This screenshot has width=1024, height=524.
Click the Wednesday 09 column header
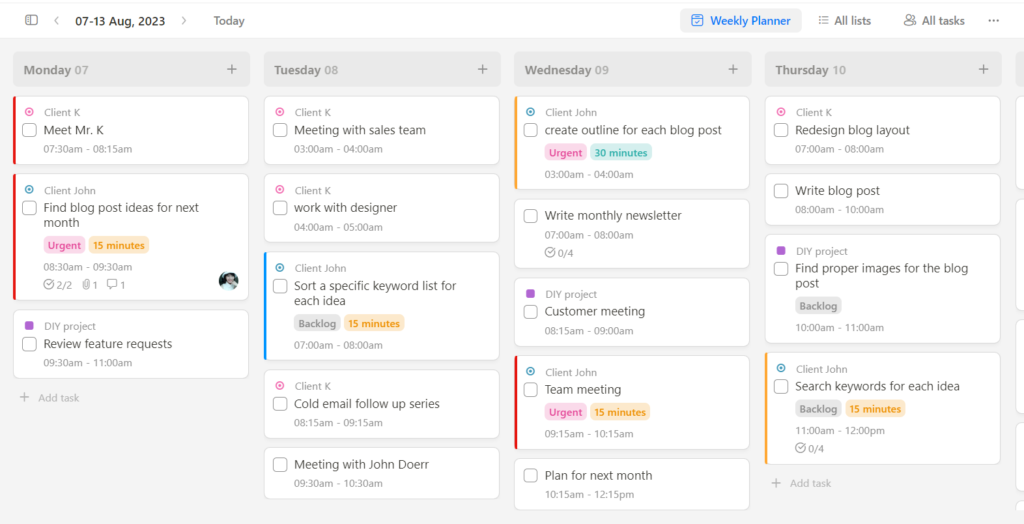click(632, 69)
